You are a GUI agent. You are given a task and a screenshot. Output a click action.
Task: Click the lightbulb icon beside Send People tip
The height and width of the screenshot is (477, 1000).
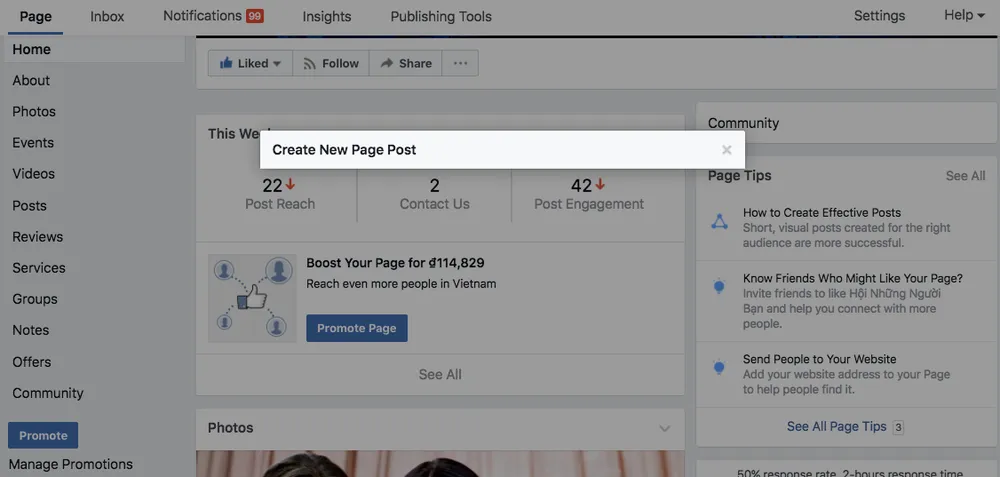pos(719,367)
